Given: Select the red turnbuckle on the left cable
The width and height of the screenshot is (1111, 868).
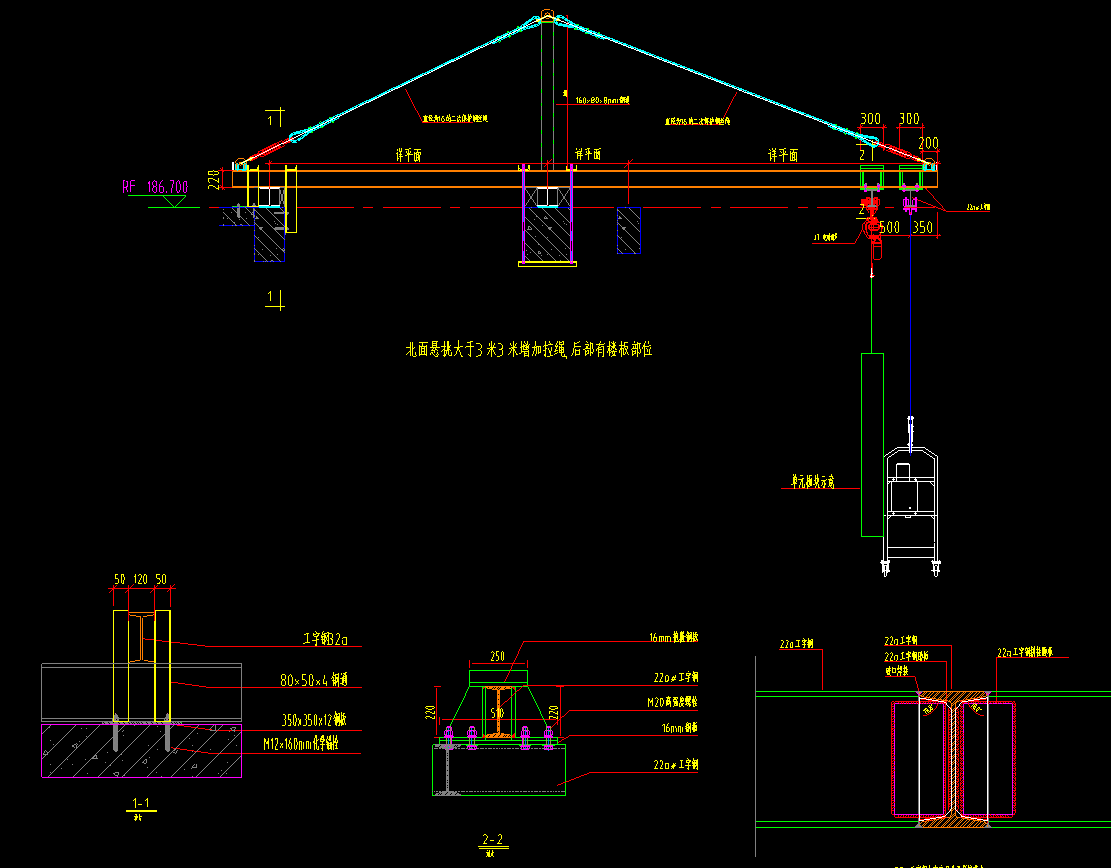Looking at the screenshot, I should tap(267, 149).
